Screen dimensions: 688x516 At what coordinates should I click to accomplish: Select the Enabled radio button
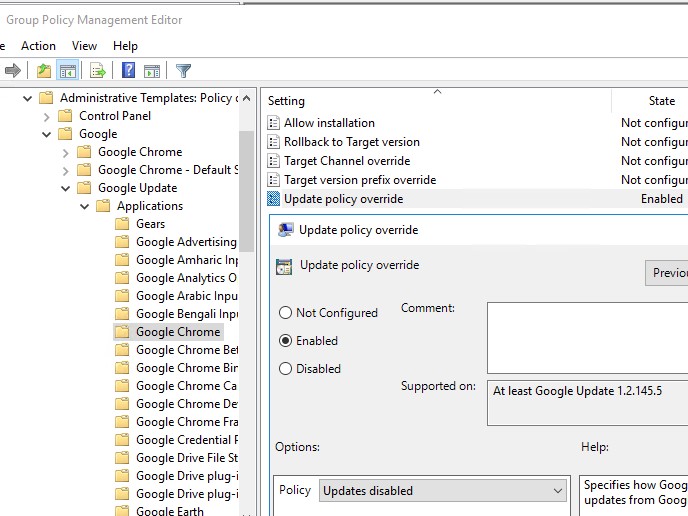tap(285, 340)
